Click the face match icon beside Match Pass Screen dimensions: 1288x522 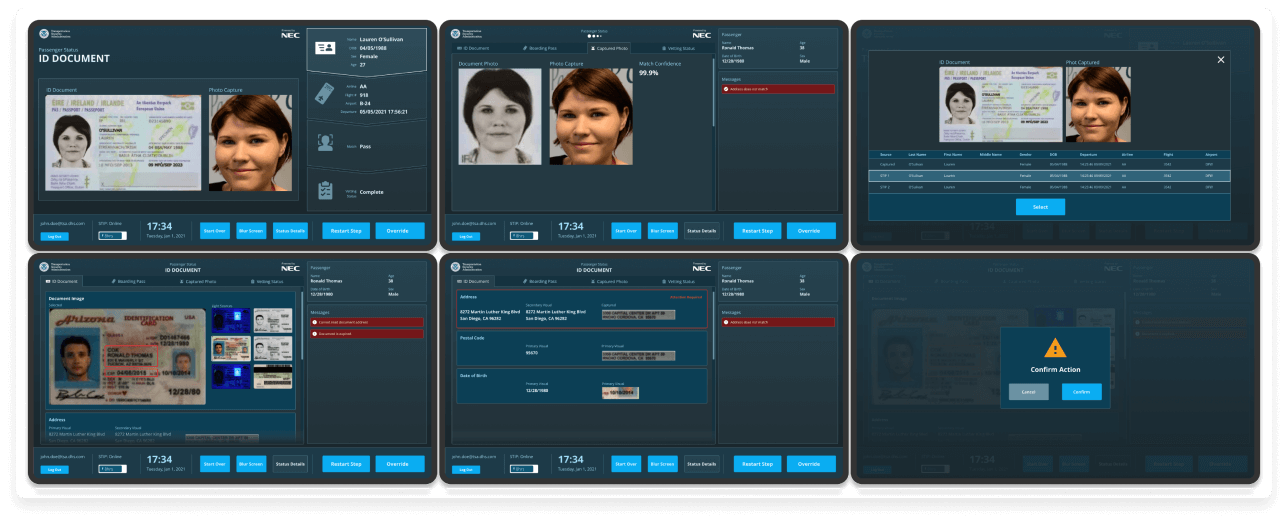tap(325, 143)
